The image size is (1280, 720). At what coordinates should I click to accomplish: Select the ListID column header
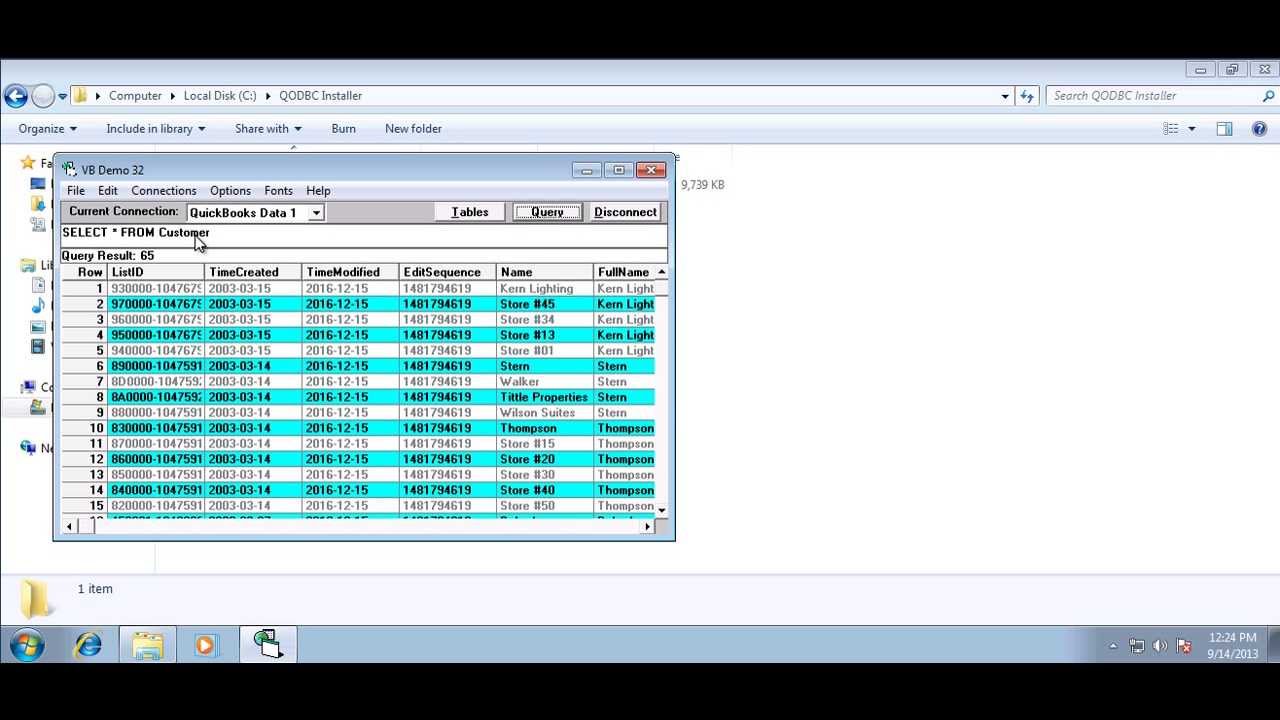pos(157,272)
